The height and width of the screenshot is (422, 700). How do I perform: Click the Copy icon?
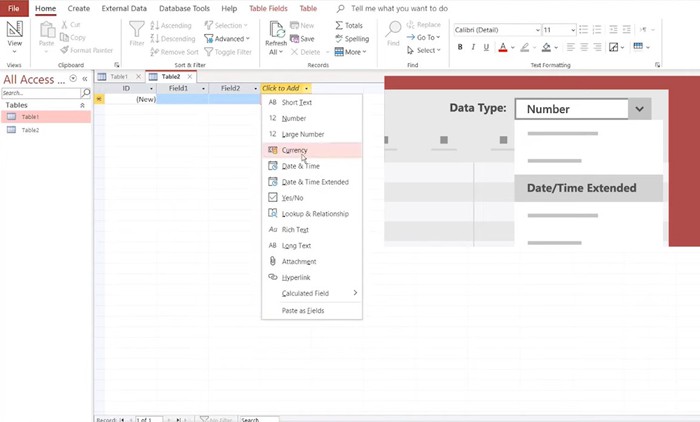[64, 37]
